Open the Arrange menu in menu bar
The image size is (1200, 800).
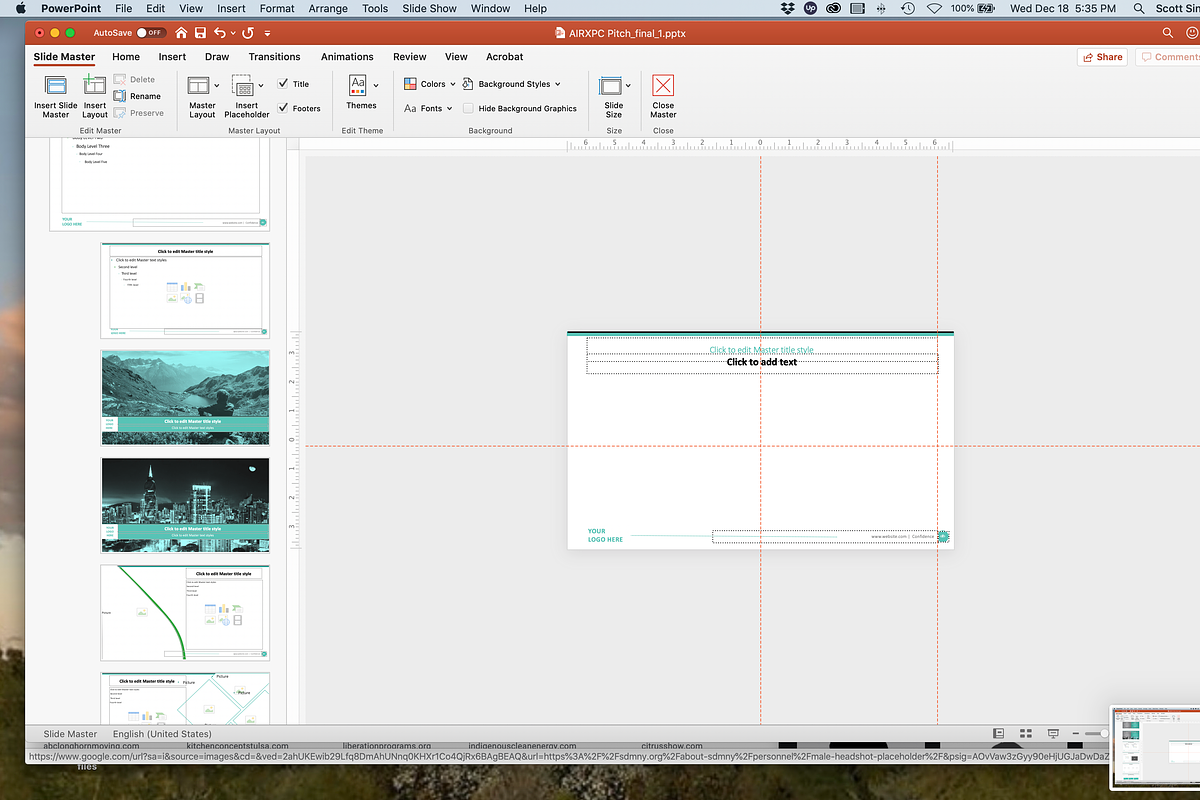tap(328, 8)
